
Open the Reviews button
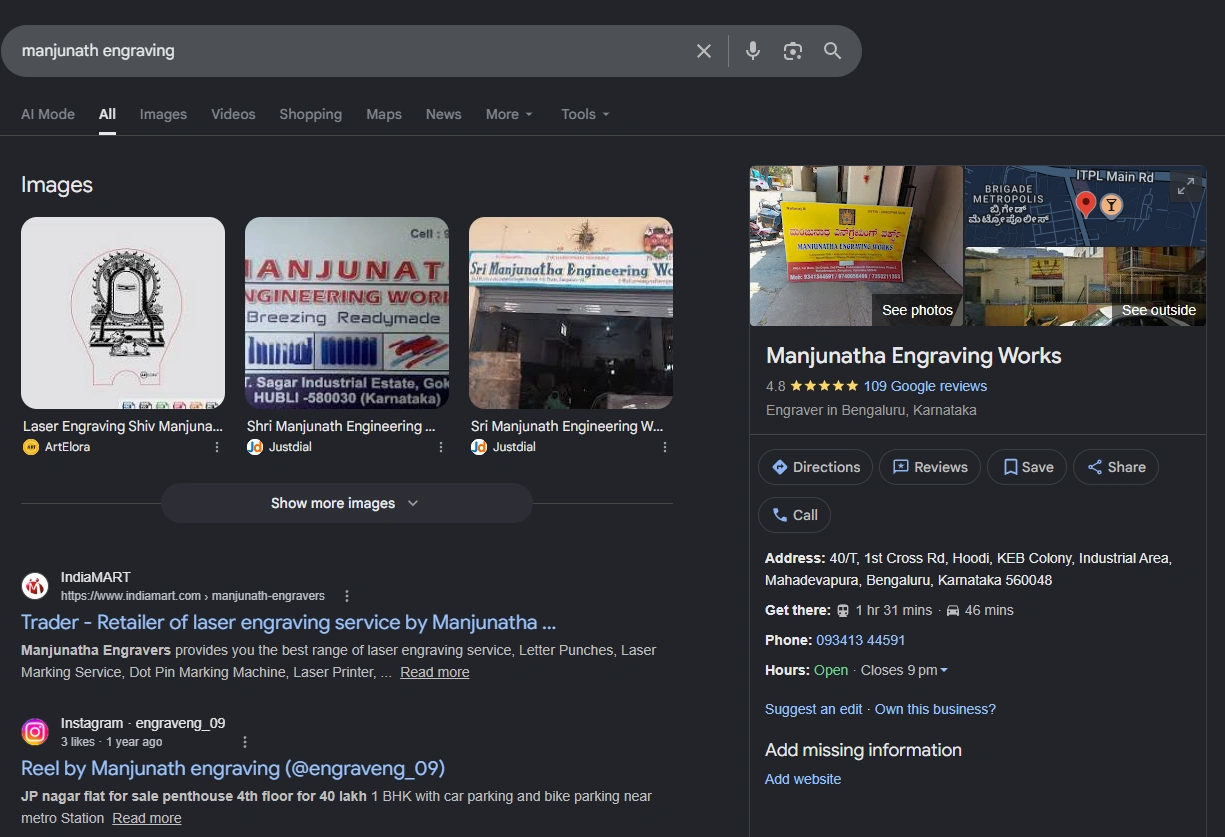click(930, 467)
